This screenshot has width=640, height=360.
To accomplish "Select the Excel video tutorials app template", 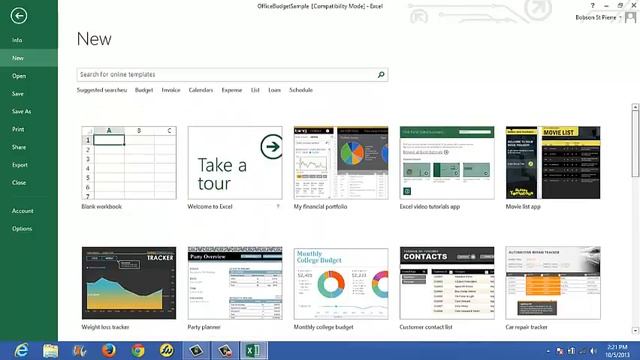I will point(447,163).
